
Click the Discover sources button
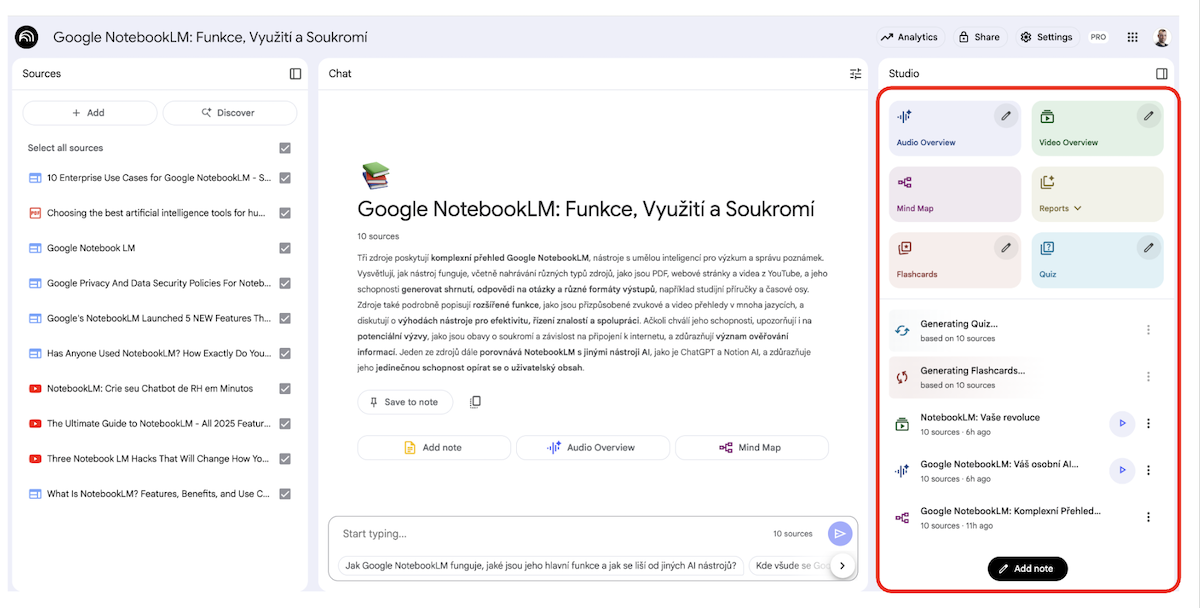(x=229, y=113)
